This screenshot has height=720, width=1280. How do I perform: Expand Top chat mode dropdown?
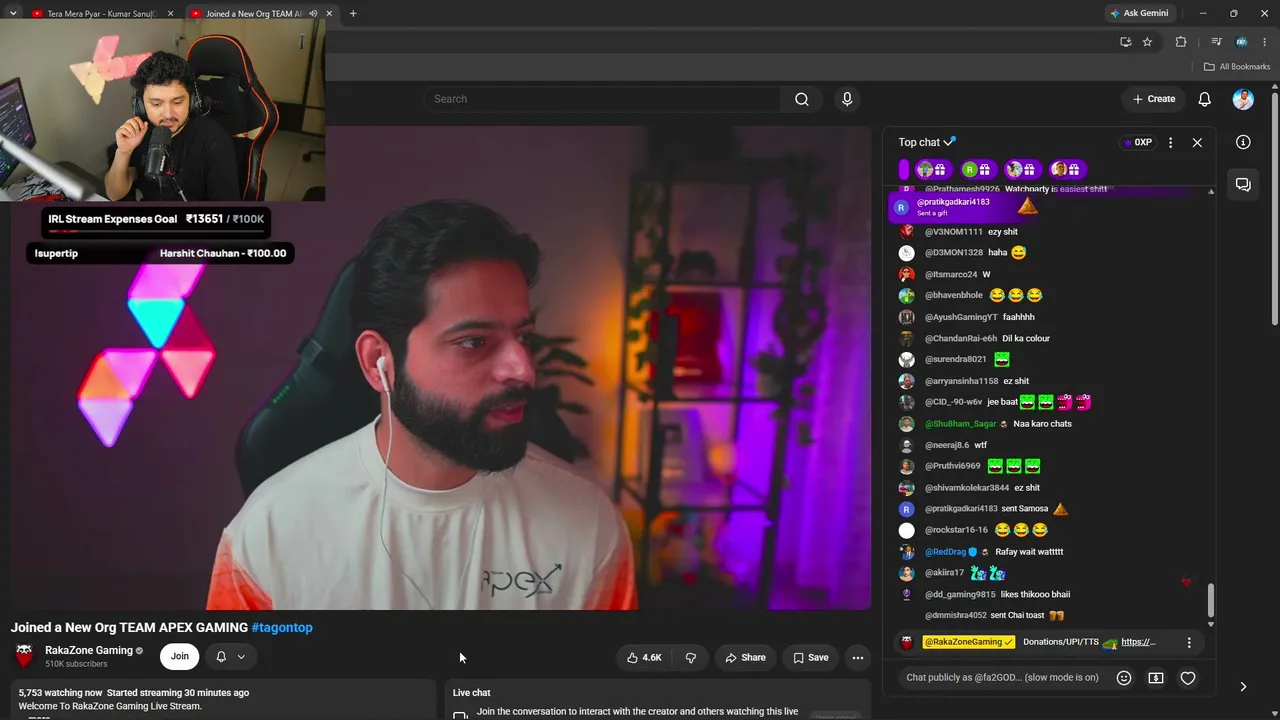pos(927,142)
